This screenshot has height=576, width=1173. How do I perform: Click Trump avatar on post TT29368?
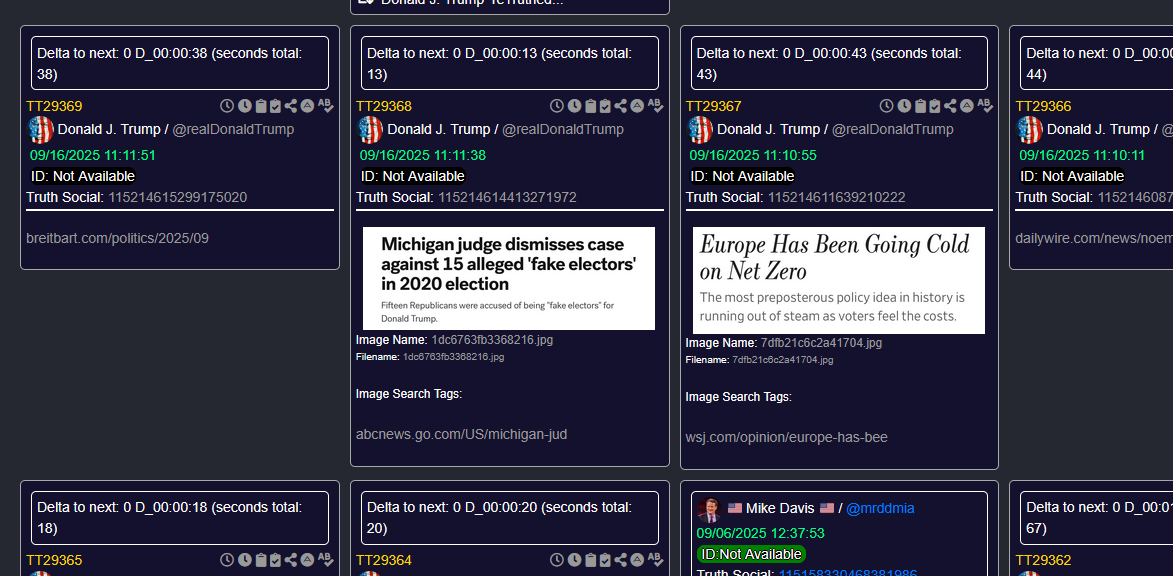click(371, 129)
